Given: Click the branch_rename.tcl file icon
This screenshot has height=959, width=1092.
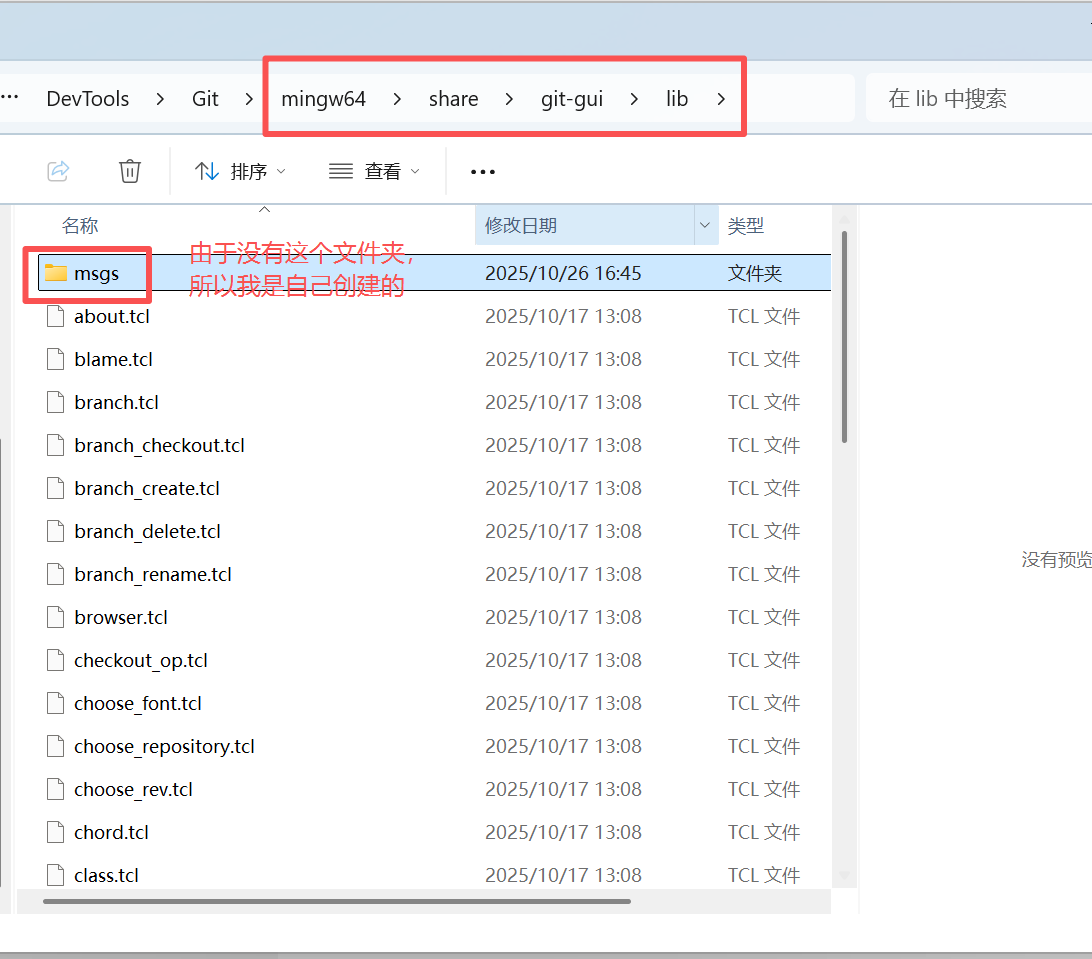Looking at the screenshot, I should [56, 575].
